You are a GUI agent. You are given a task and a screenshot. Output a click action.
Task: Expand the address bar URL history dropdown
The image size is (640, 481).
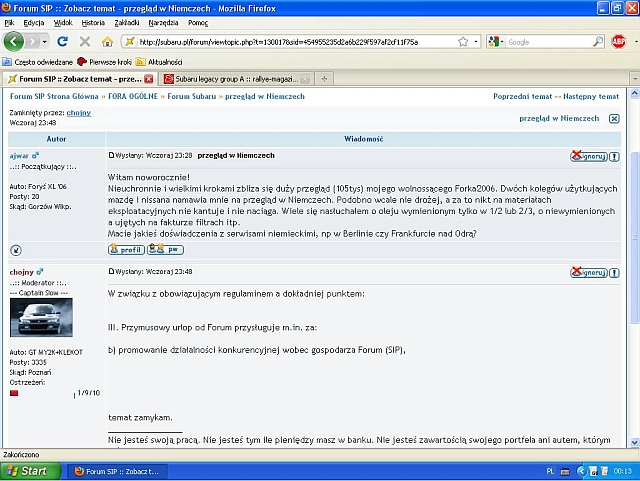tap(476, 42)
